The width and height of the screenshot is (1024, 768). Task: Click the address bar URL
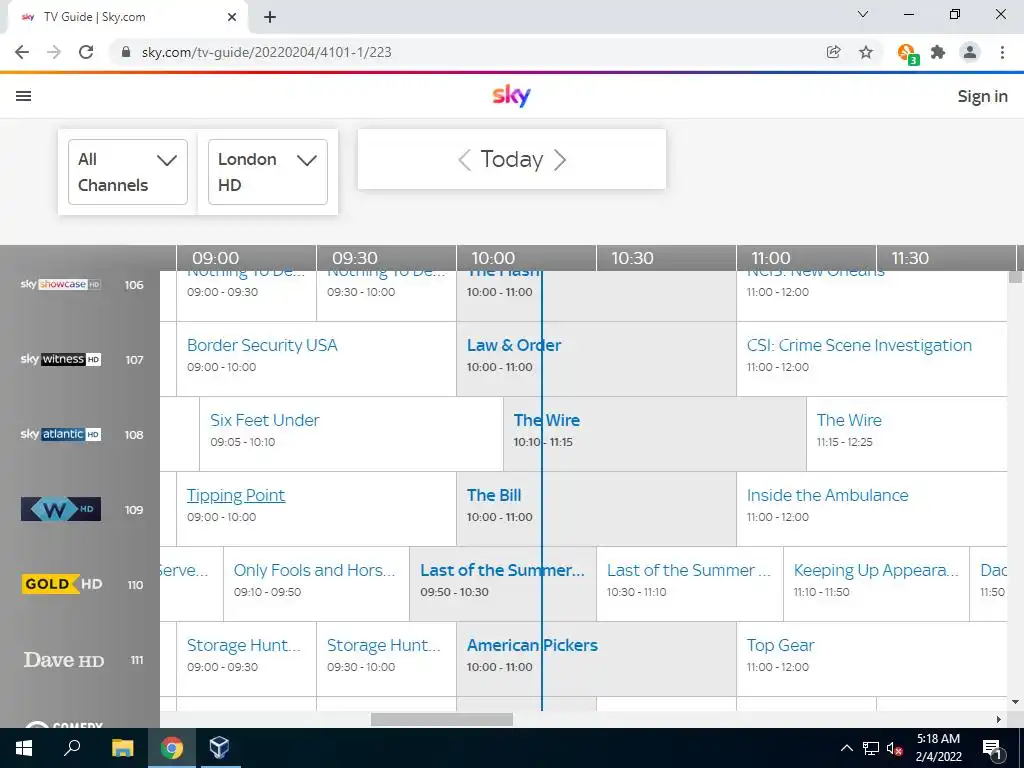click(x=266, y=52)
